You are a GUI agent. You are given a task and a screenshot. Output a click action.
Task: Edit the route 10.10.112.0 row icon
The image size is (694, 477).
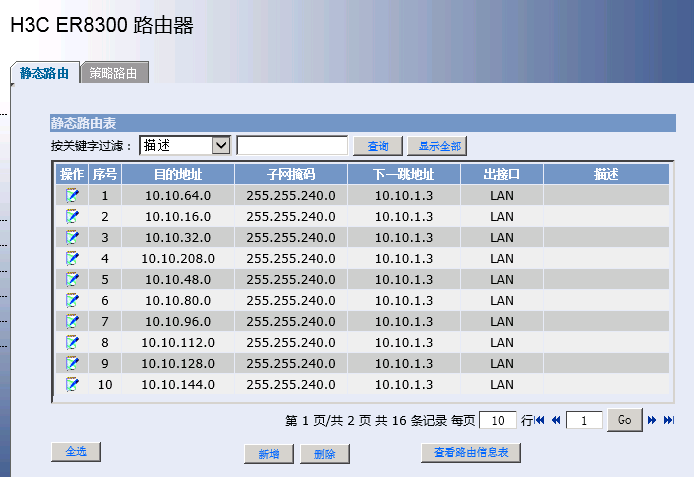click(72, 342)
